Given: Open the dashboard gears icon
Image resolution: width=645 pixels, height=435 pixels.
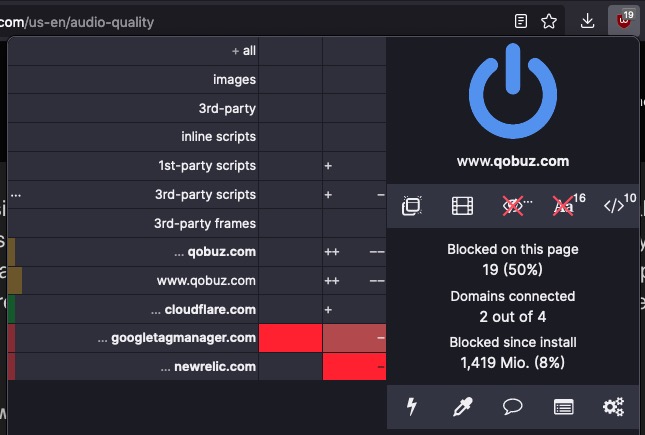Looking at the screenshot, I should pyautogui.click(x=614, y=407).
